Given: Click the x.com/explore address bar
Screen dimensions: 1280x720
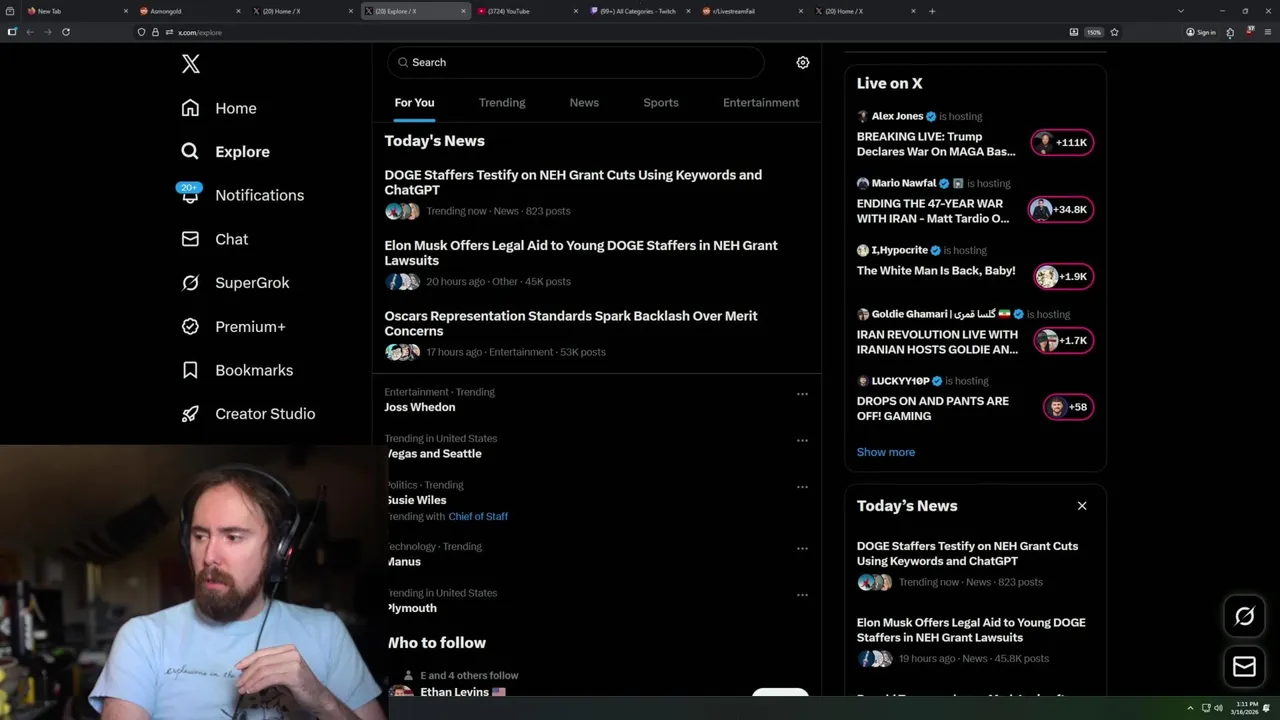Looking at the screenshot, I should [600, 32].
